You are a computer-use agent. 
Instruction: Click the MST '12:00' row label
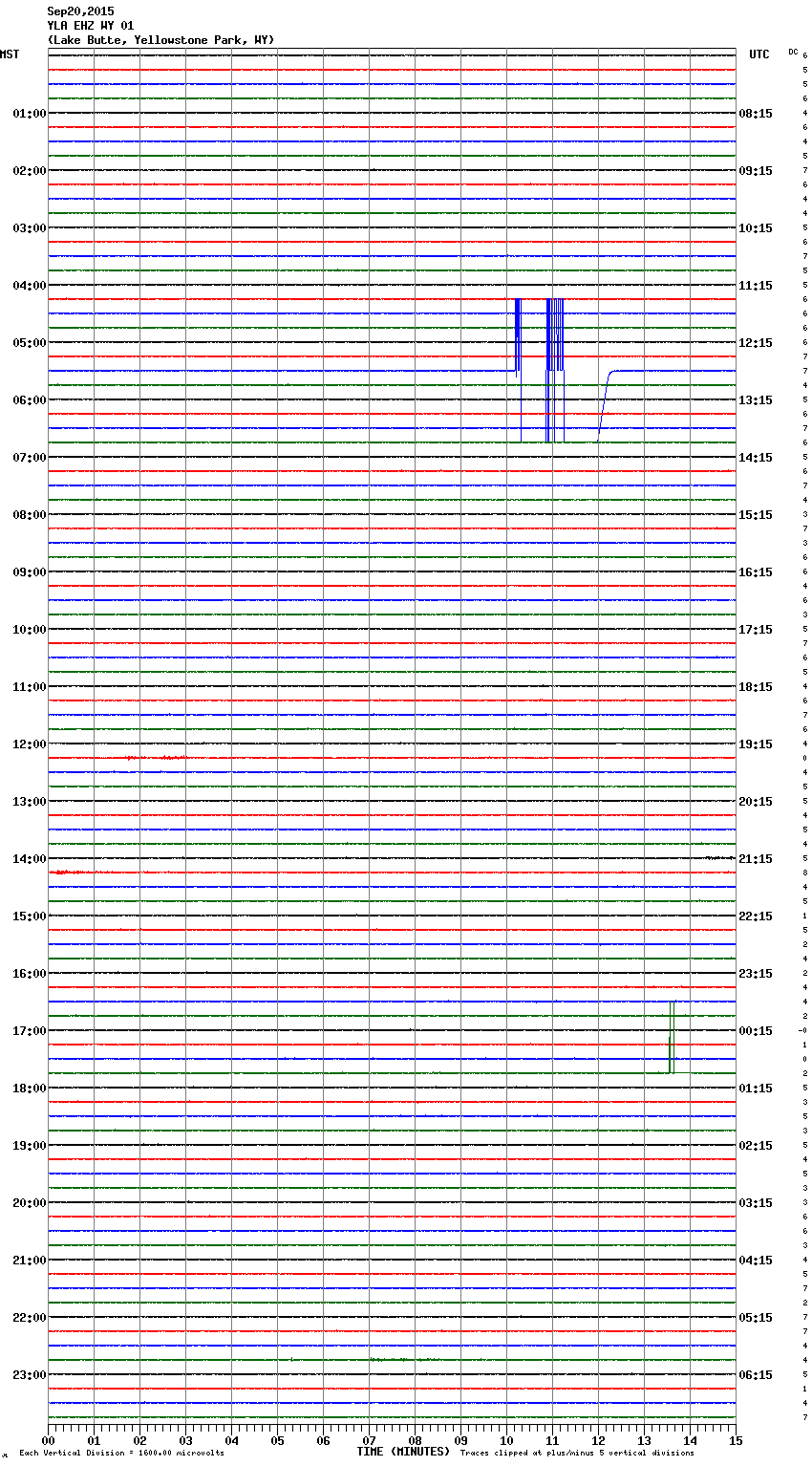point(30,744)
